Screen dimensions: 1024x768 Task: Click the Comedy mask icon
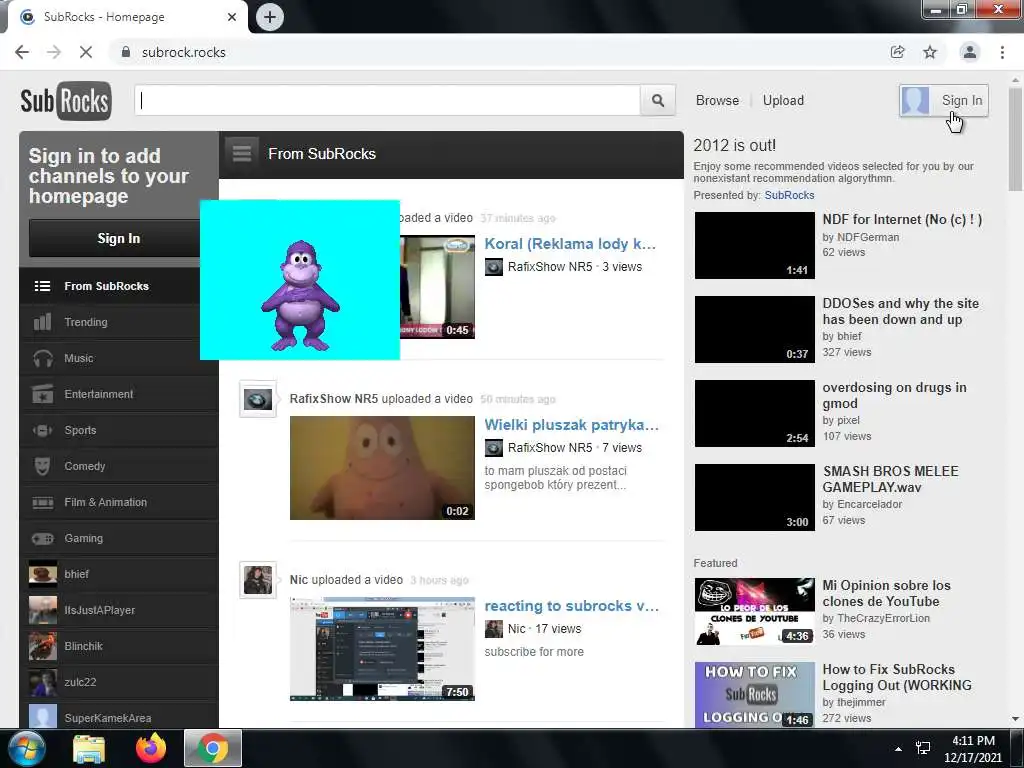point(42,466)
